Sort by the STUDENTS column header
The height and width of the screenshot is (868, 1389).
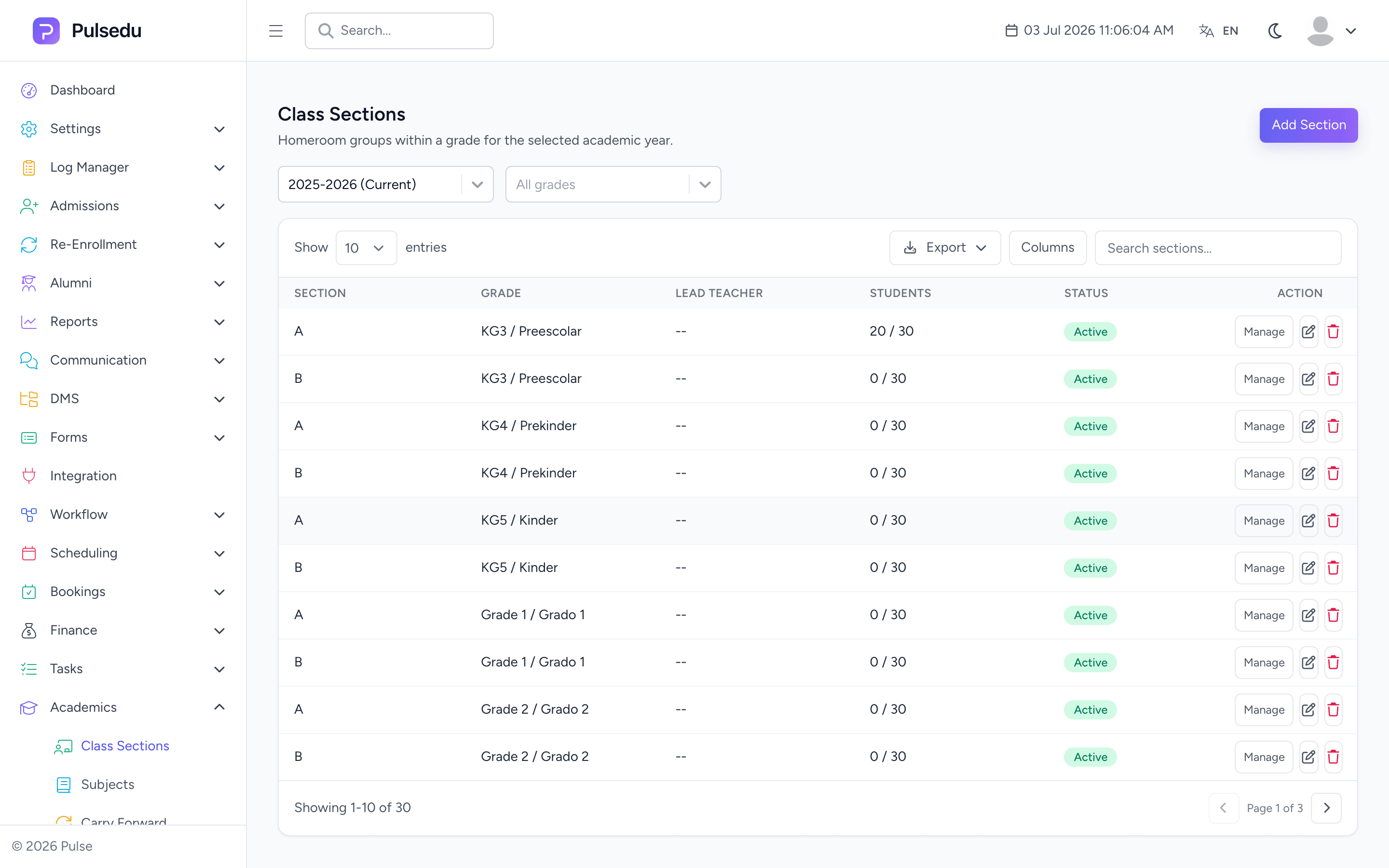(x=900, y=293)
